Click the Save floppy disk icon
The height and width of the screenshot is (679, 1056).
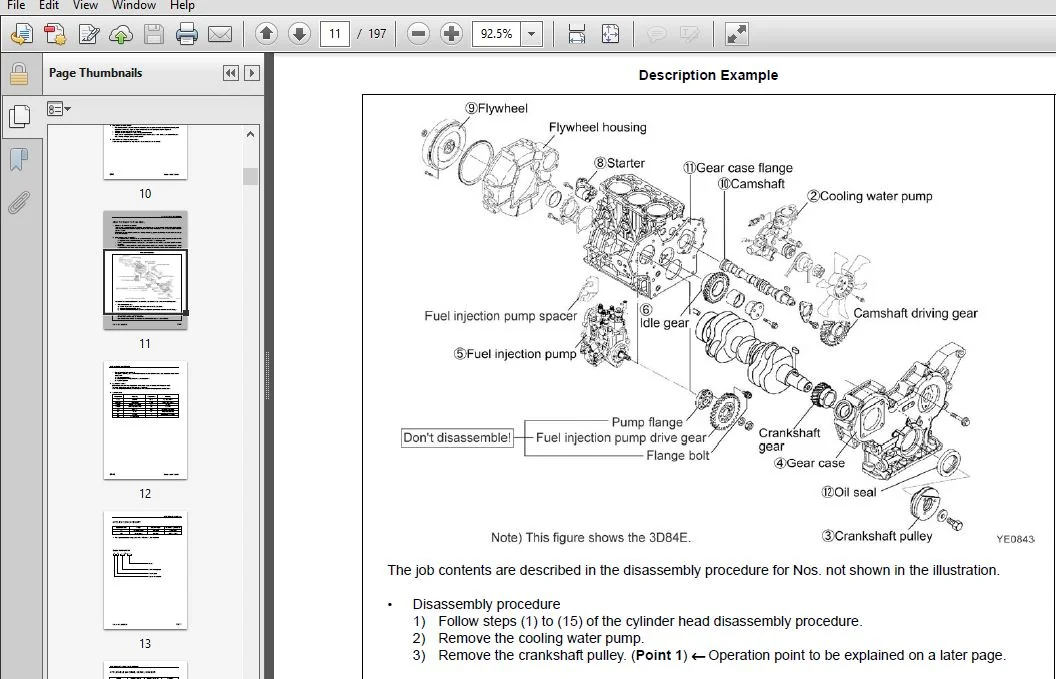[x=154, y=34]
